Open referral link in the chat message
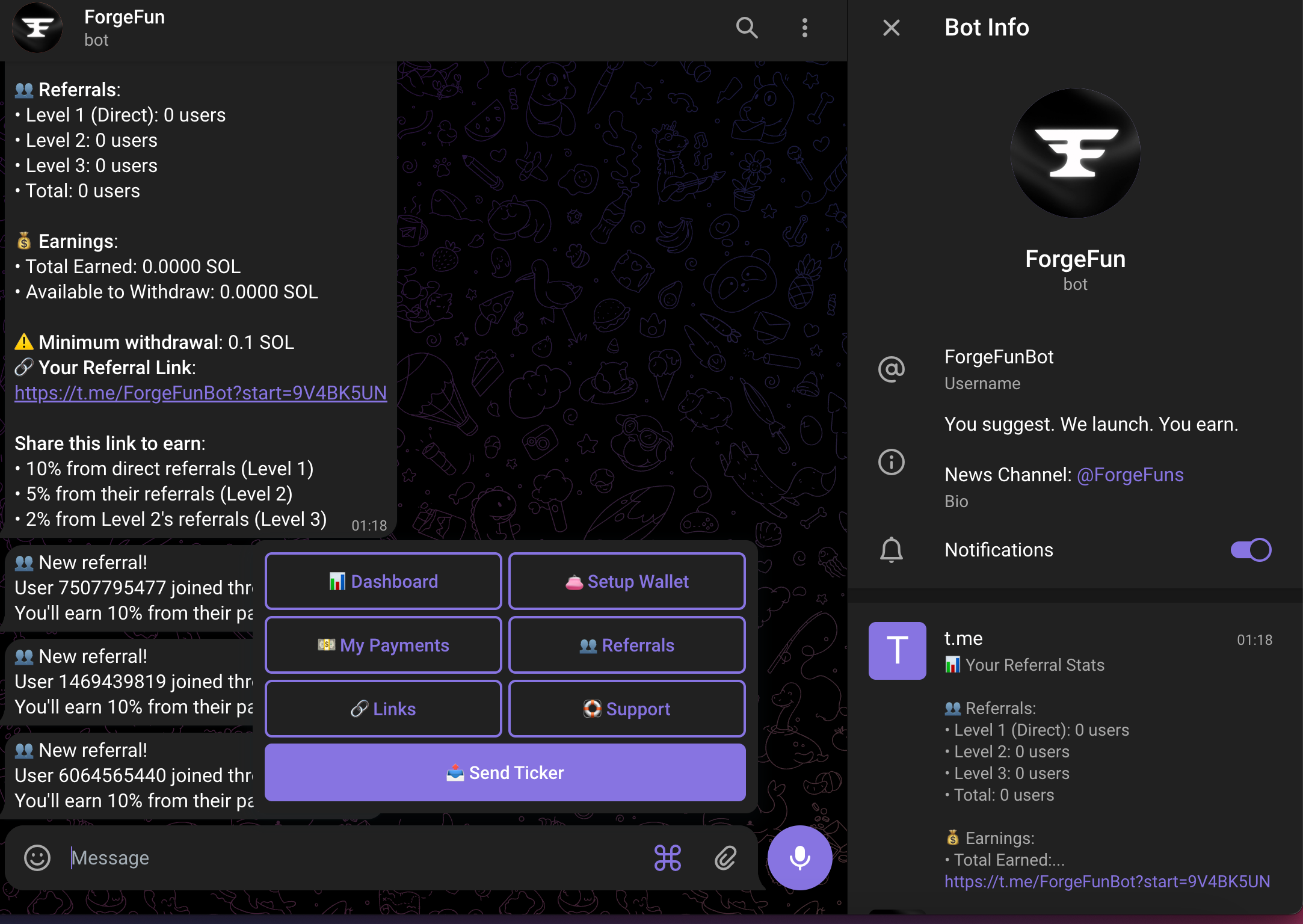1303x924 pixels. pos(200,393)
